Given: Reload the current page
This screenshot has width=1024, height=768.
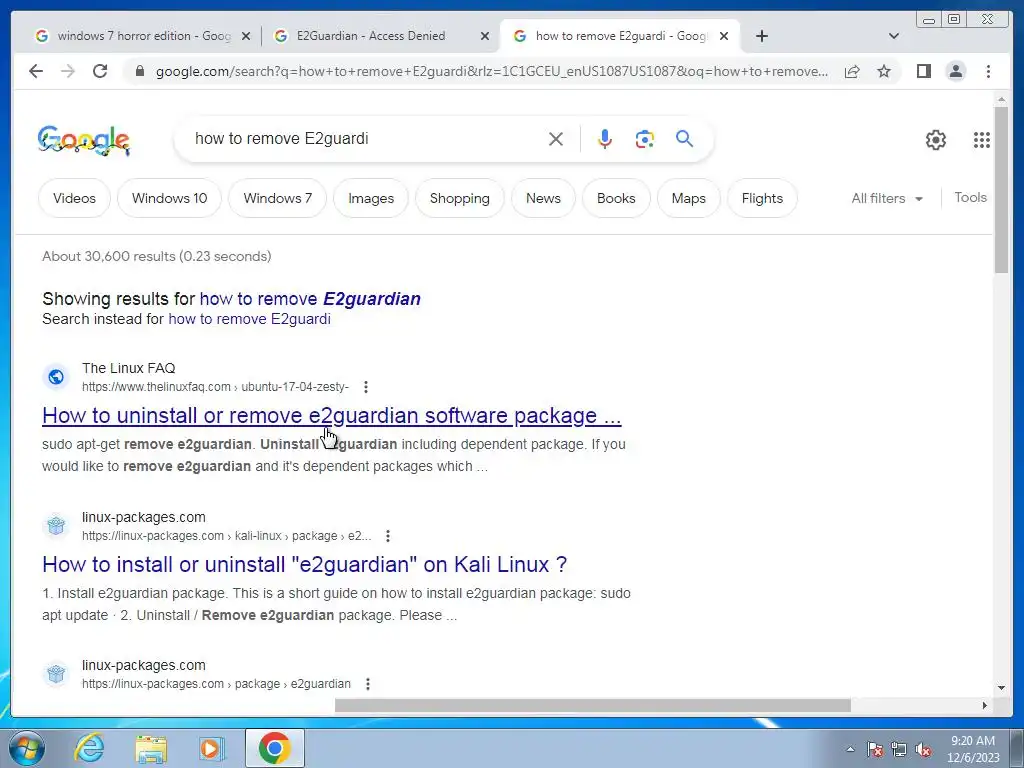Looking at the screenshot, I should 100,71.
